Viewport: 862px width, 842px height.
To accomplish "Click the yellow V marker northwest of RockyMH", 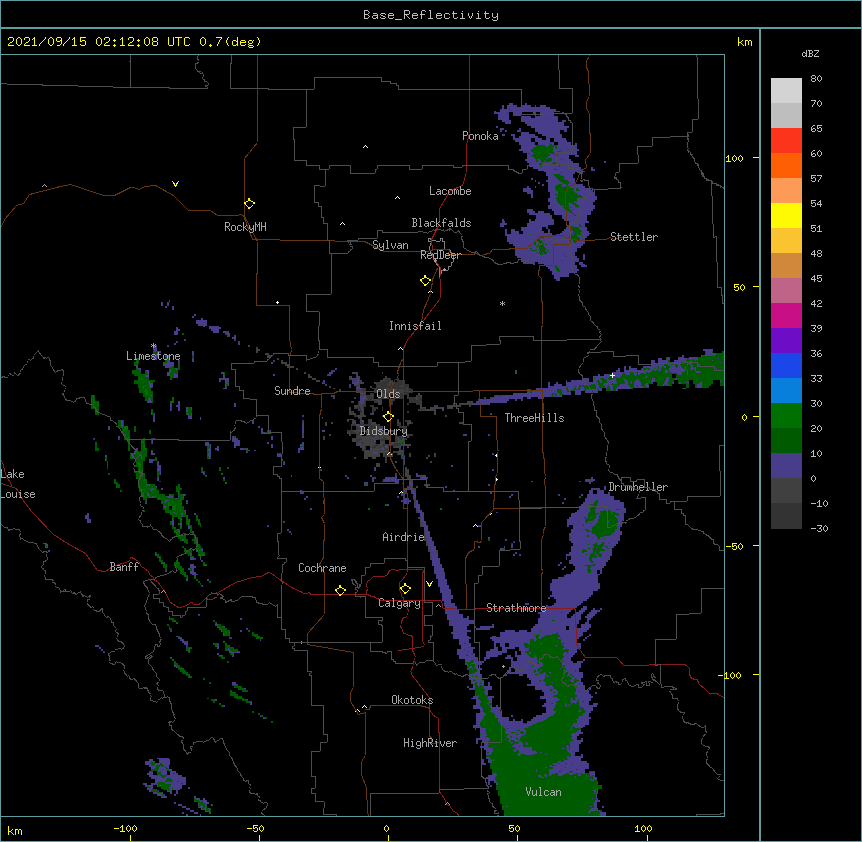I will 175,184.
